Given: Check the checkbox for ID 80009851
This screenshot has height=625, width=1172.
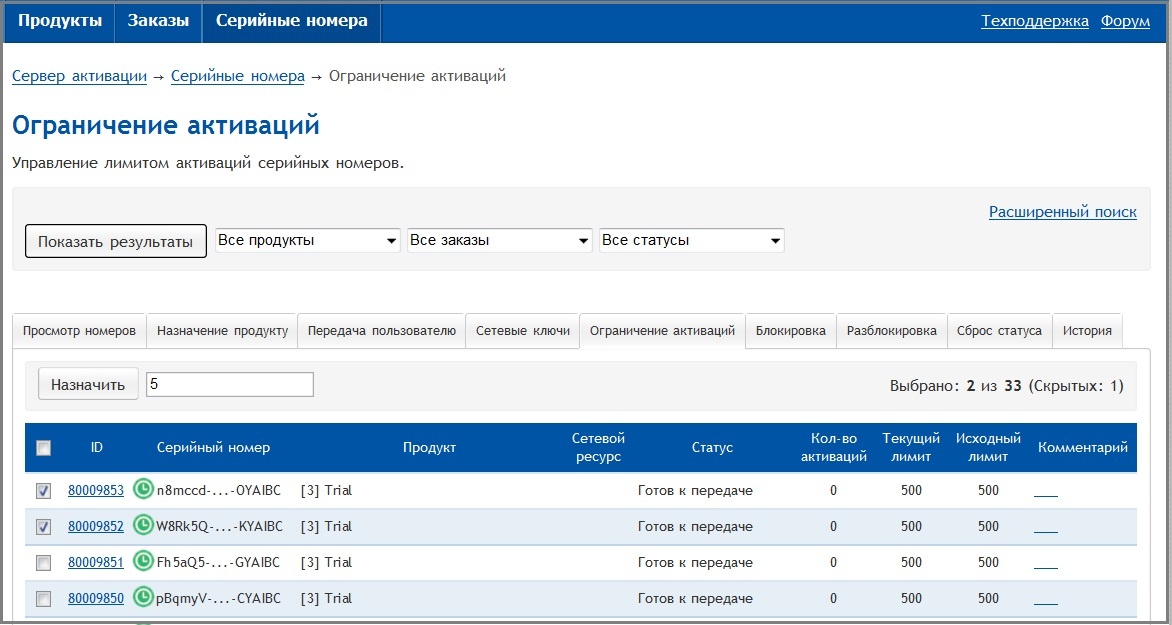Looking at the screenshot, I should [43, 563].
